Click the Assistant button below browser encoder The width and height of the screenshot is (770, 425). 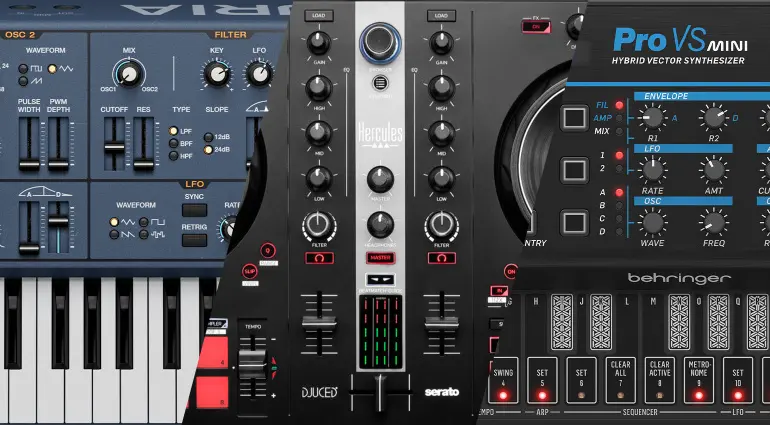click(x=380, y=83)
